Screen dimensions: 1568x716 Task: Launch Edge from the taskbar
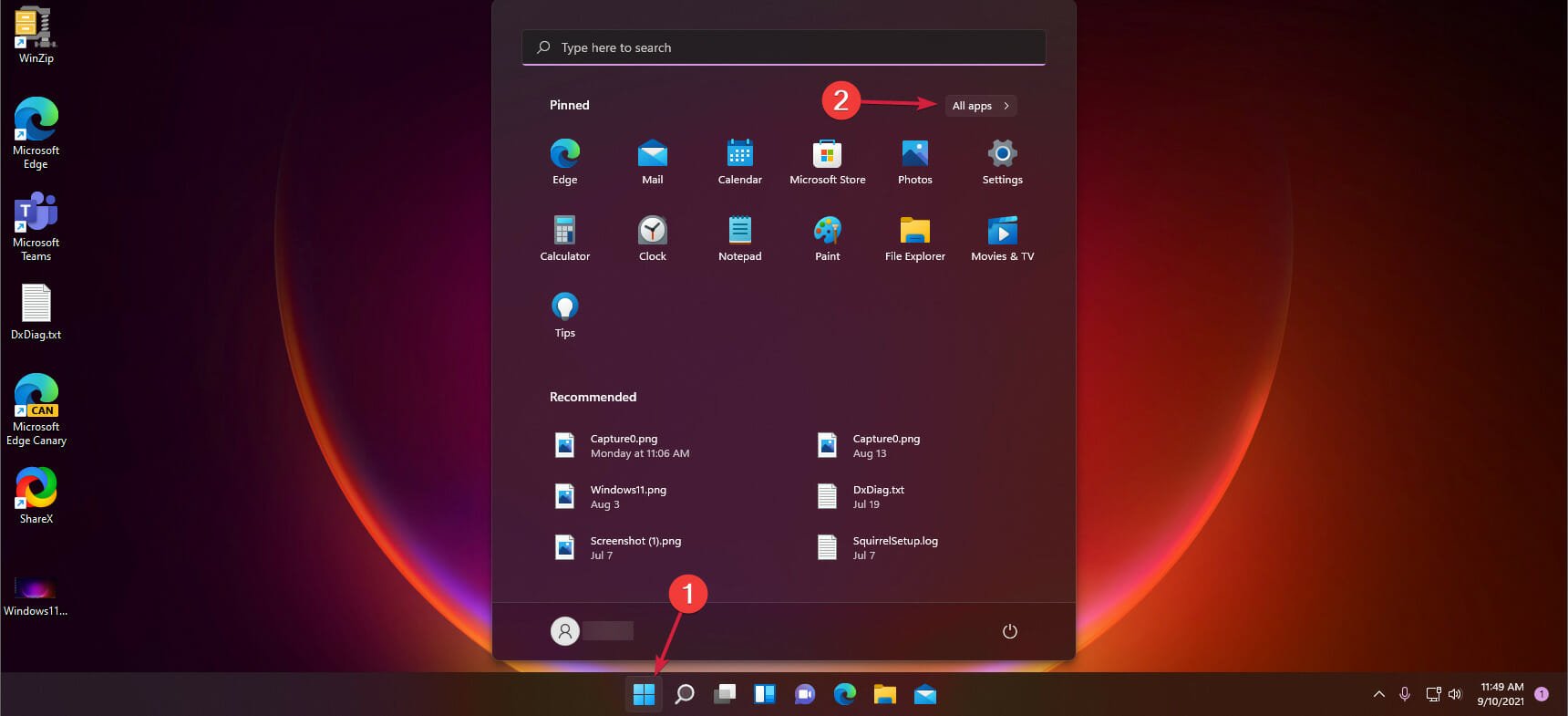845,695
